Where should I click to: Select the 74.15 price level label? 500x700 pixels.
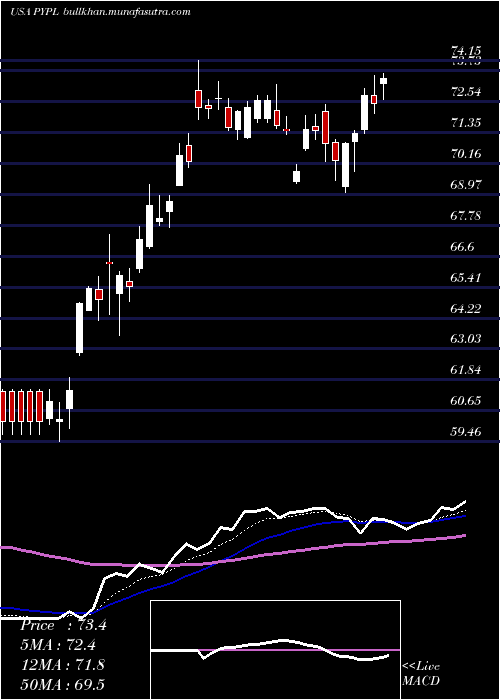pyautogui.click(x=467, y=52)
